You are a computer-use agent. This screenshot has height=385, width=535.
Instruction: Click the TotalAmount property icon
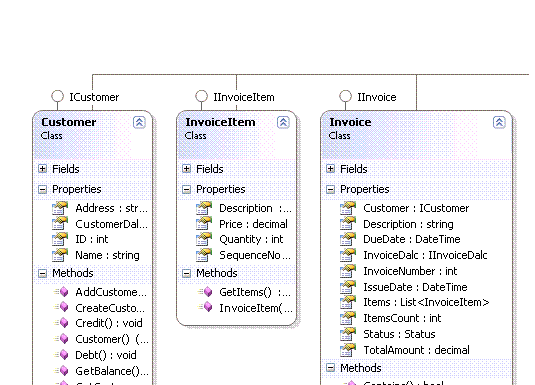tap(348, 350)
